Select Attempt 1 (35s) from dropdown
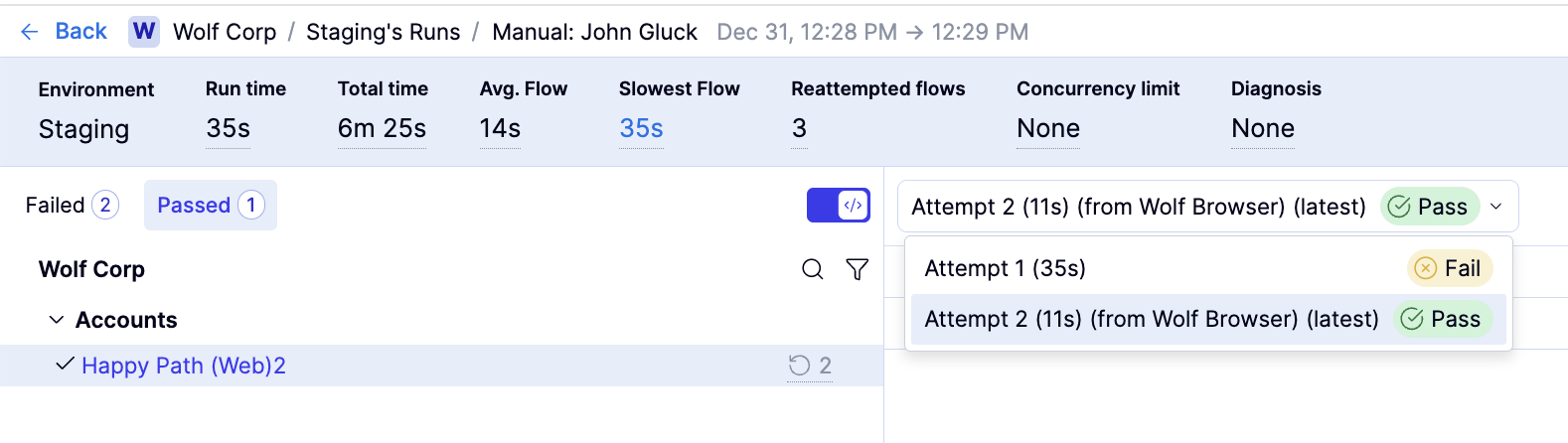Viewport: 1568px width, 443px height. 1005,268
